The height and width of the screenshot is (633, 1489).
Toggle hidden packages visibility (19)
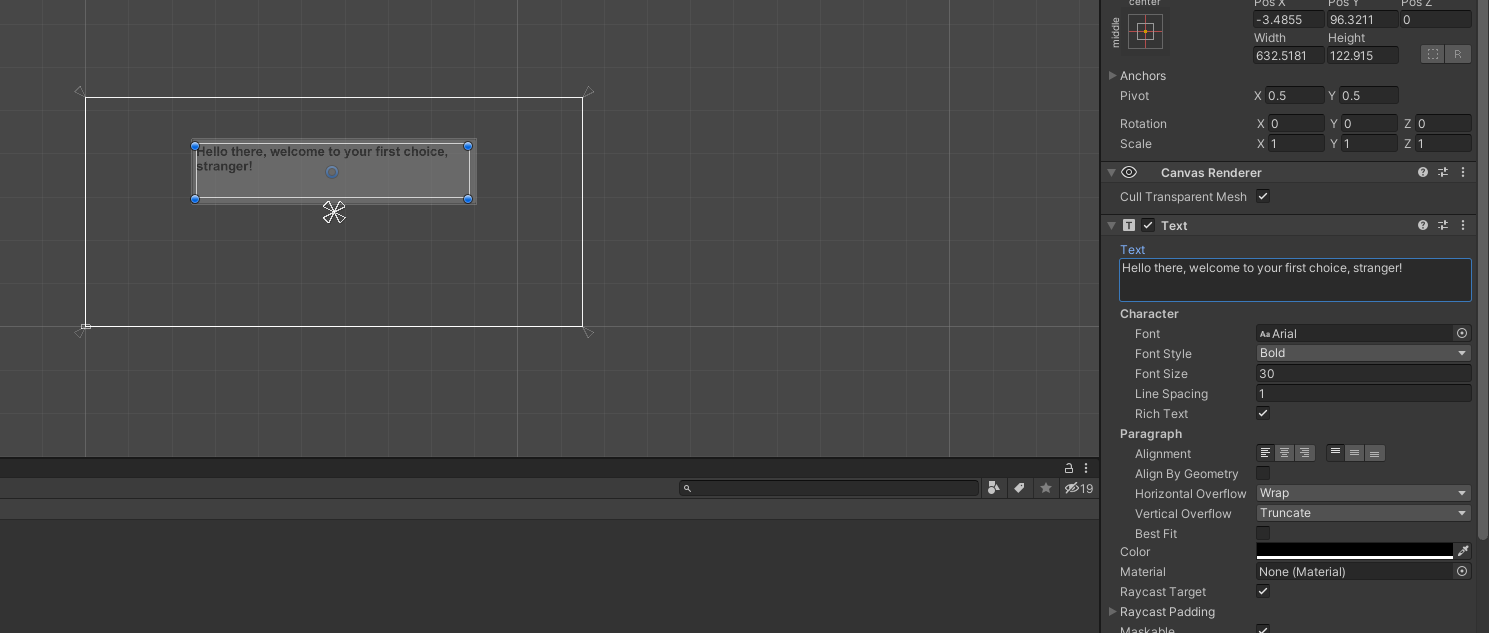1078,488
